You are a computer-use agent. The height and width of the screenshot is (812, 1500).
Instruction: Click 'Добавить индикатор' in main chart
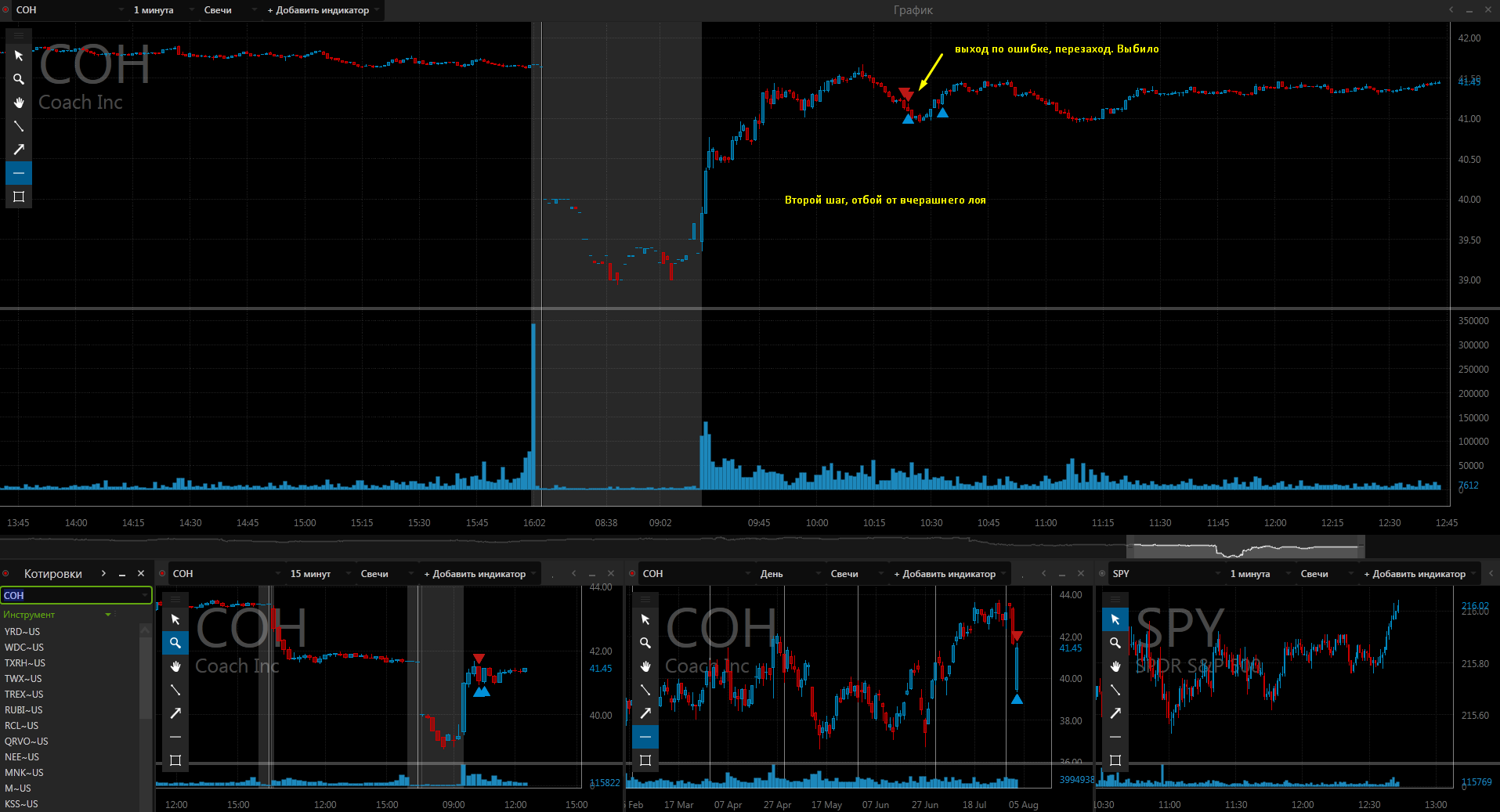[323, 10]
